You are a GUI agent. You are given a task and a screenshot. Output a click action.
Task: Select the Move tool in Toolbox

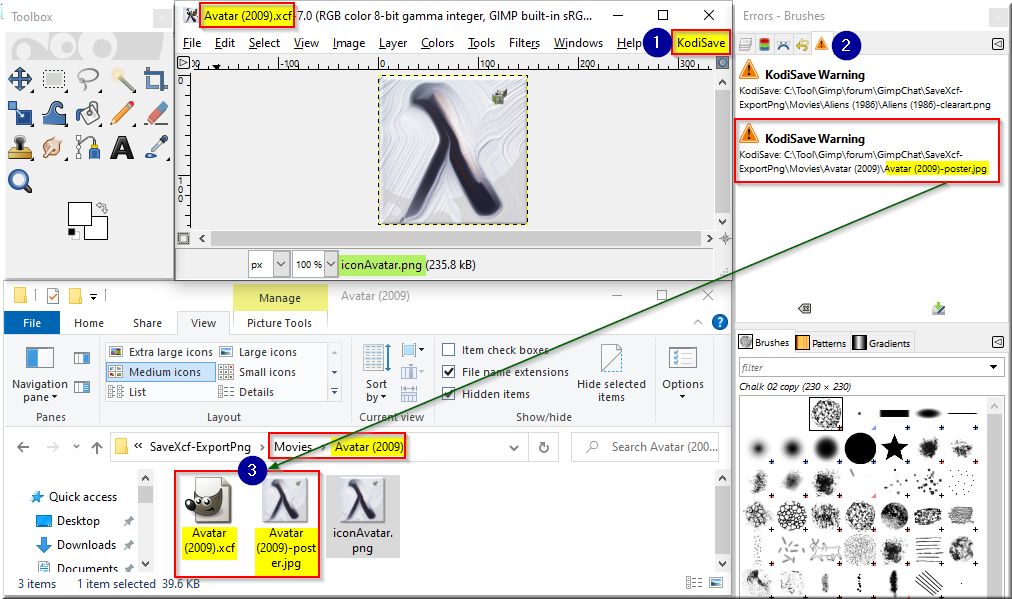20,79
